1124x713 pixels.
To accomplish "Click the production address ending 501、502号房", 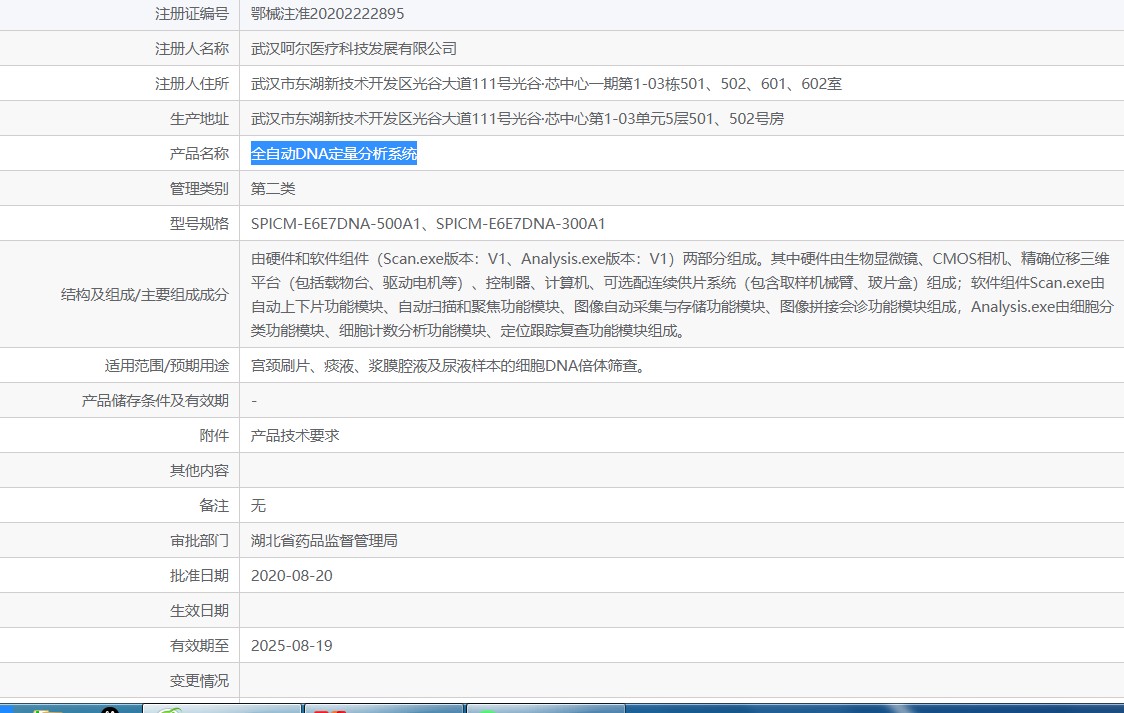I will [x=518, y=119].
